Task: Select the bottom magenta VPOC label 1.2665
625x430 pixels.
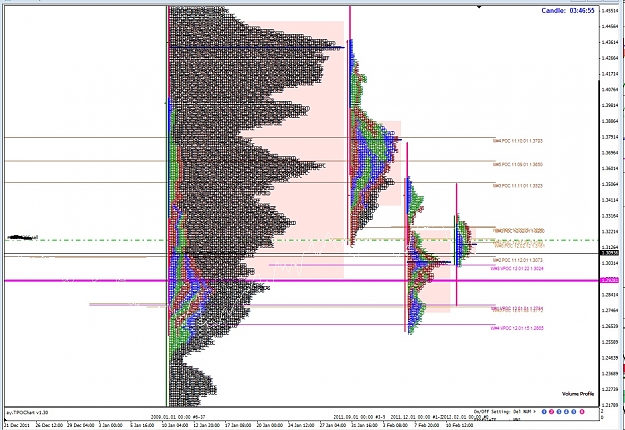Action: [x=517, y=328]
